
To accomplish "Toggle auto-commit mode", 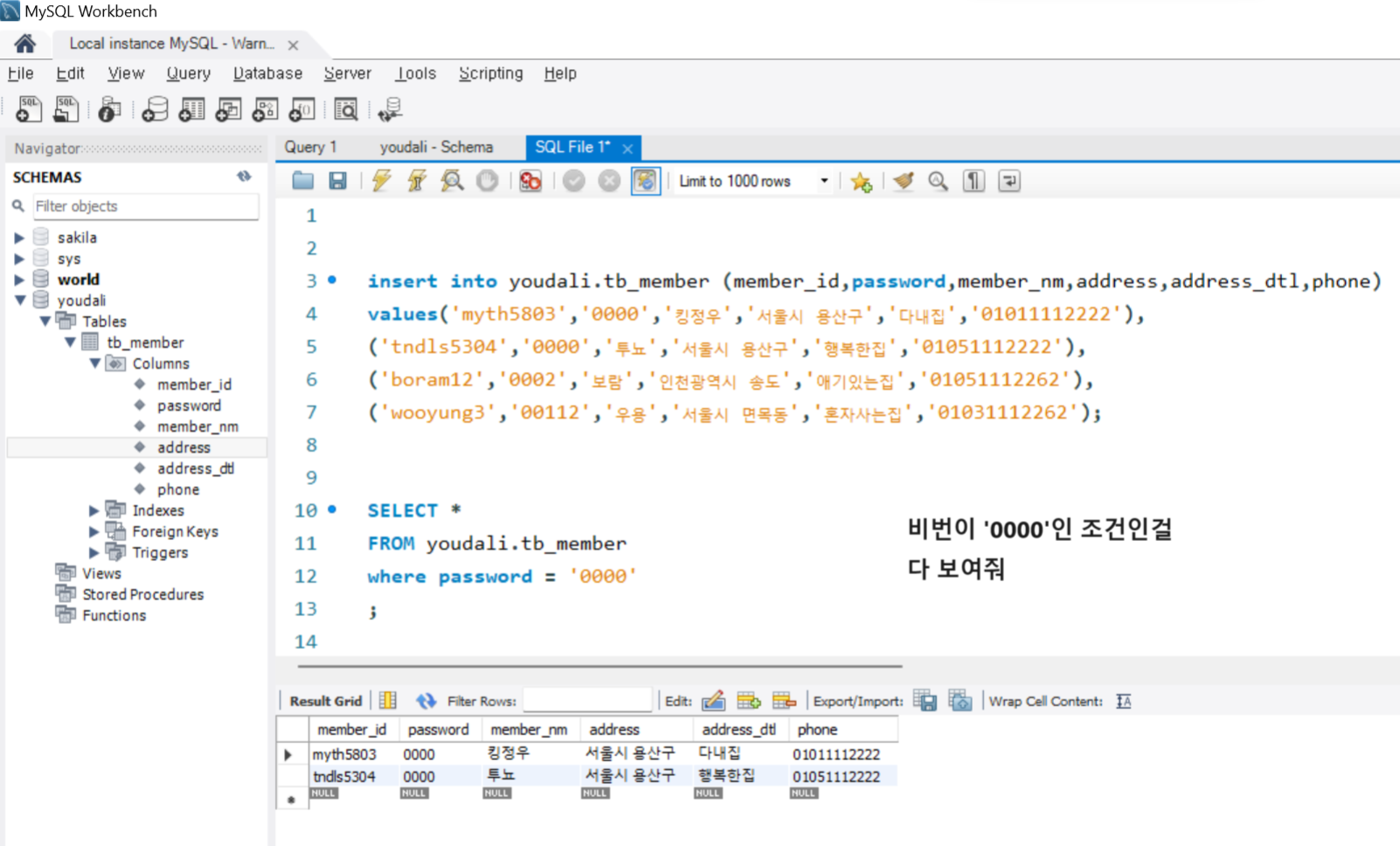I will click(645, 181).
